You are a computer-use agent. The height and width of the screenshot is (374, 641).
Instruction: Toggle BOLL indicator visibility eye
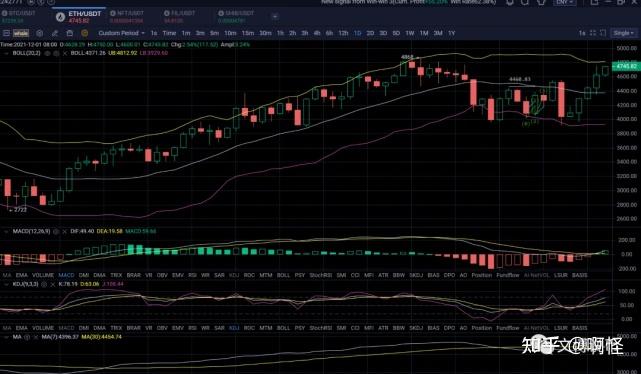(x=47, y=54)
